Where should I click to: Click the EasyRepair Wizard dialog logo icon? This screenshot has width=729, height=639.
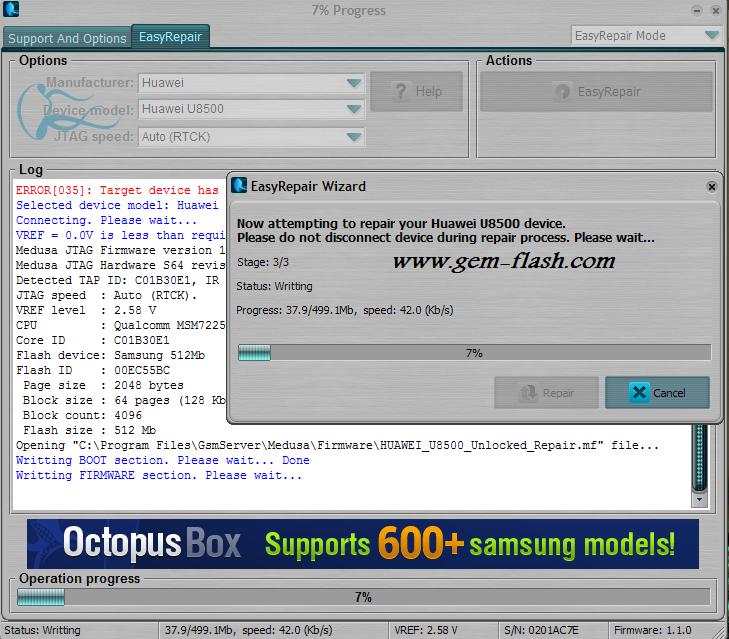tap(239, 186)
